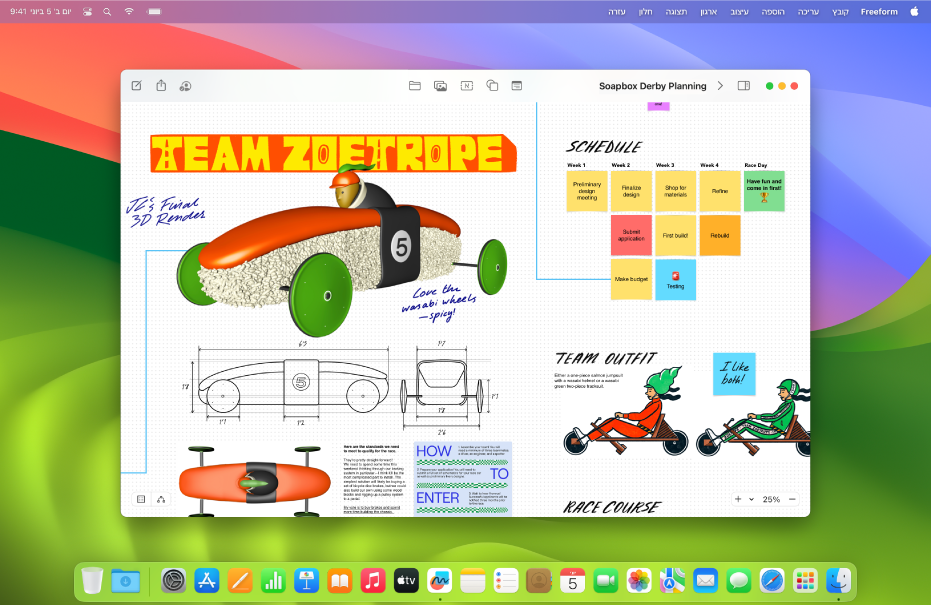Click the Wi-Fi status icon
Viewport: 931px width, 606px height.
(129, 11)
